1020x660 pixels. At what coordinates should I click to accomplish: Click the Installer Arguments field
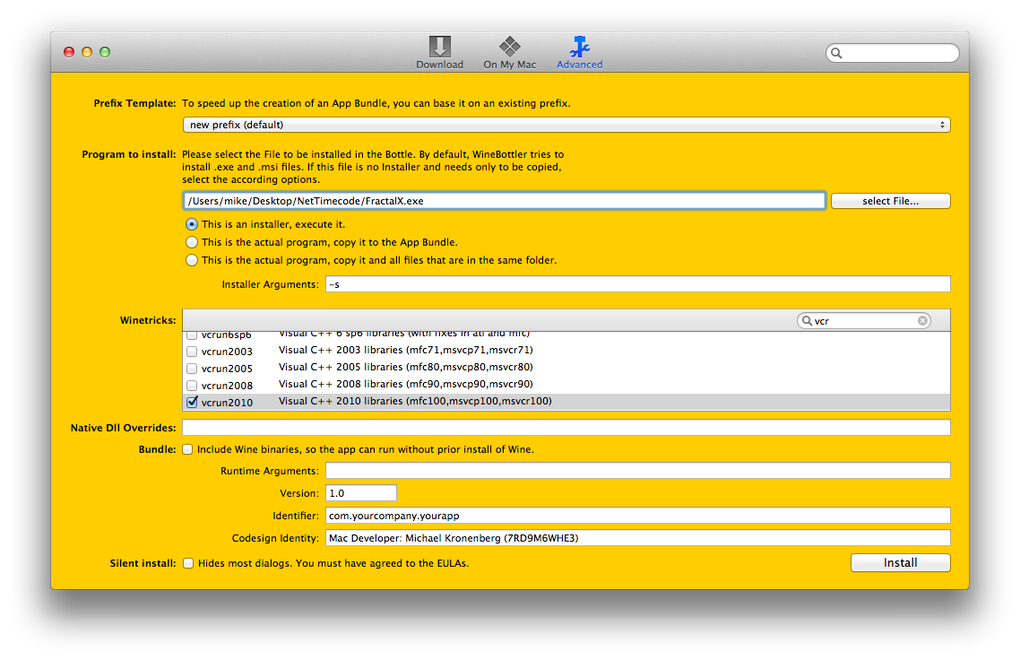(638, 284)
